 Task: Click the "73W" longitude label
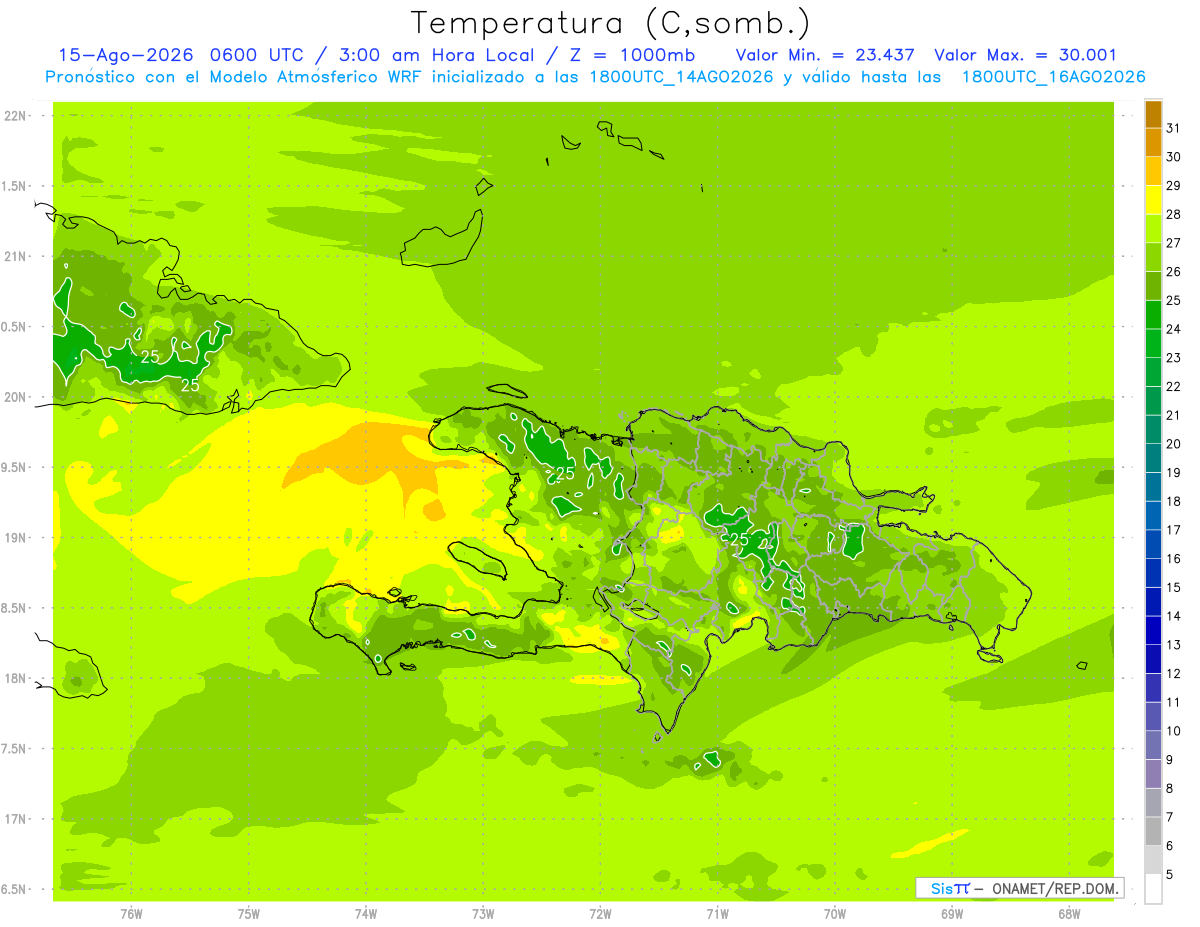483,914
